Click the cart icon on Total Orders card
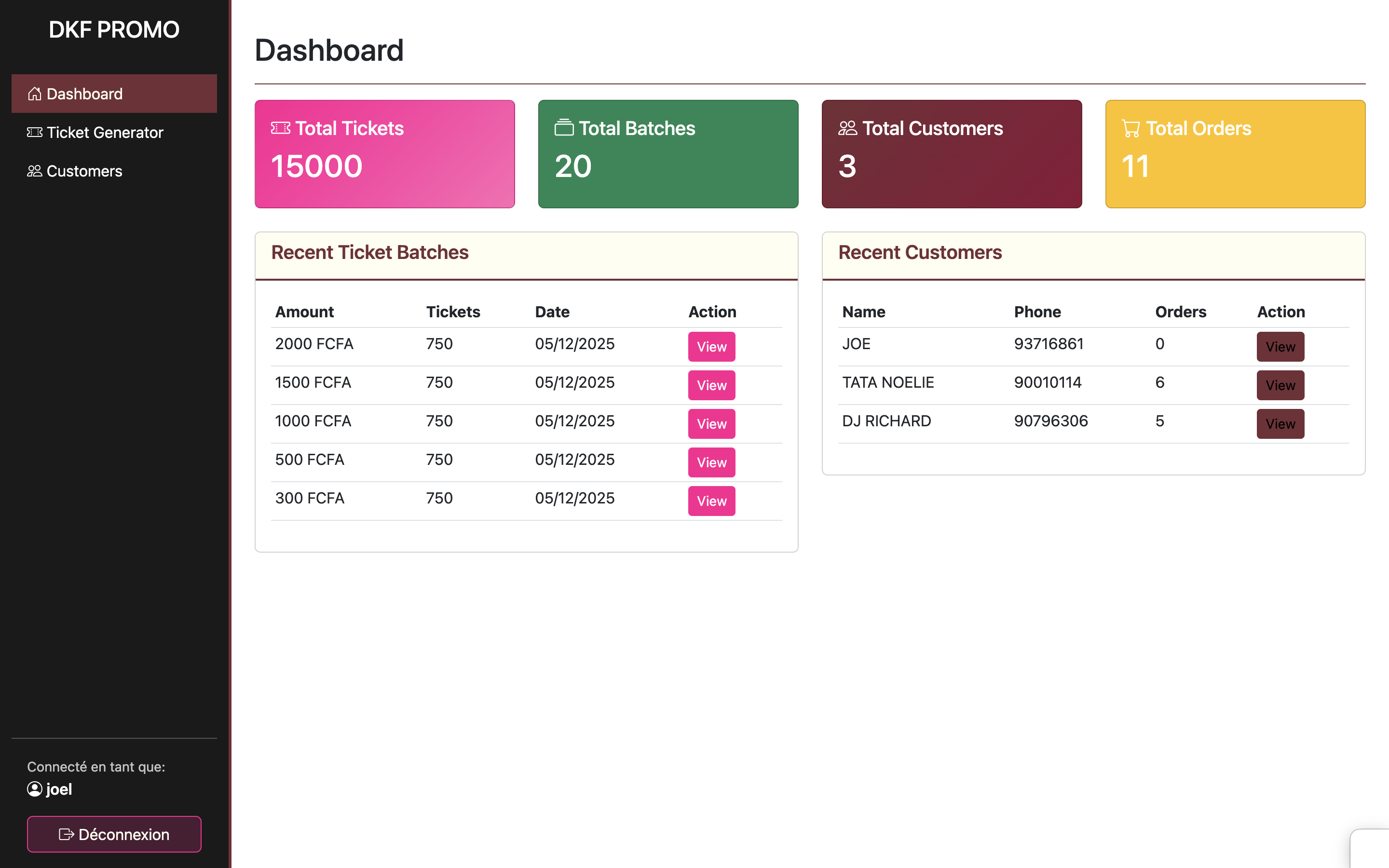This screenshot has height=868, width=1389. (x=1130, y=129)
